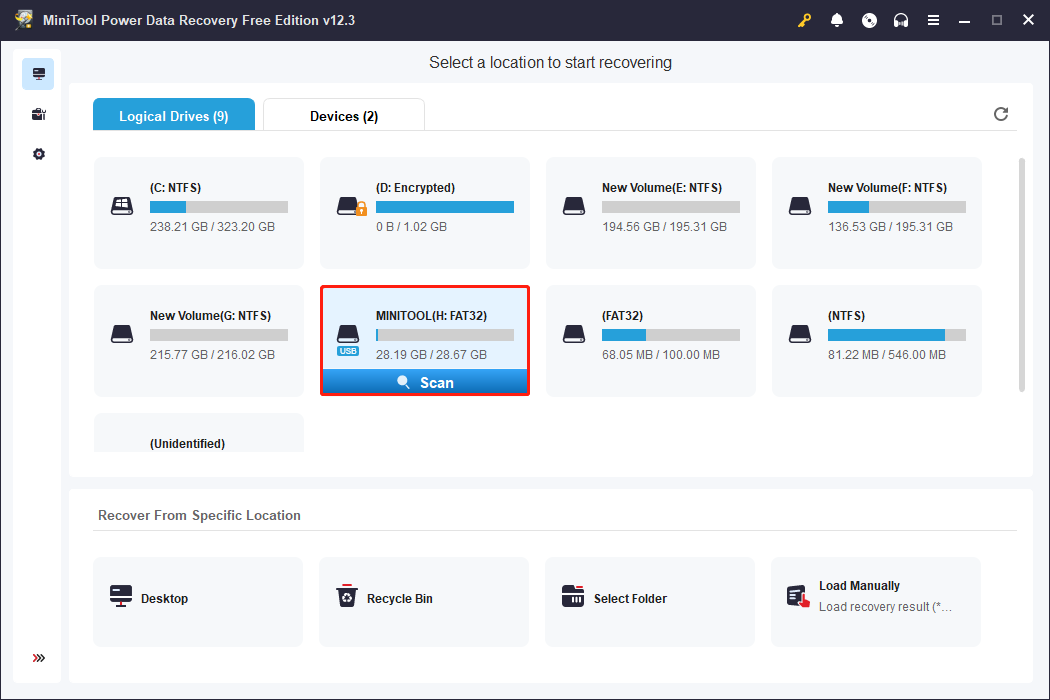Viewport: 1050px width, 700px height.
Task: Click the key register icon in title bar
Action: [x=805, y=20]
